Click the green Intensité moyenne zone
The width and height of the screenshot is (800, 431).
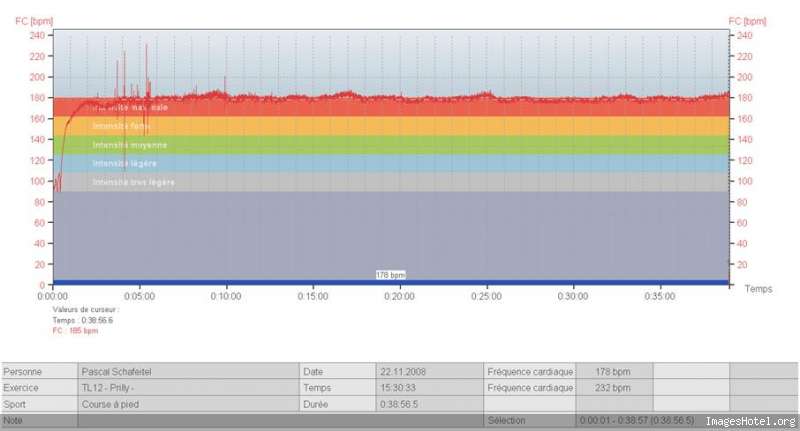391,145
